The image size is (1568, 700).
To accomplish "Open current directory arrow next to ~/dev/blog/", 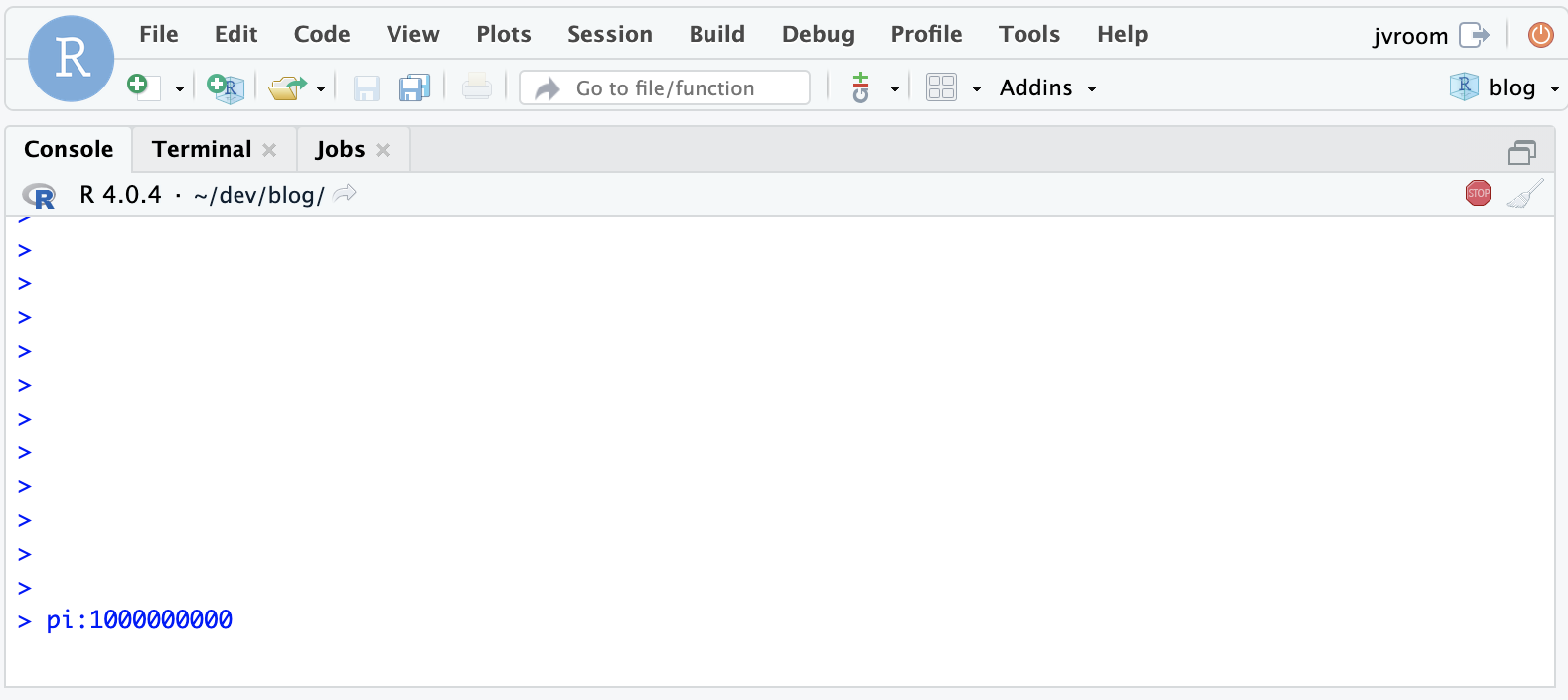I will pos(345,193).
